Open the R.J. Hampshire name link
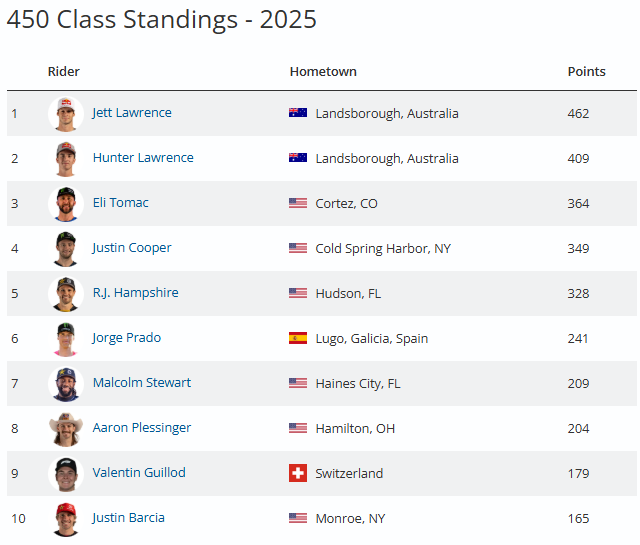640x545 pixels. (135, 293)
